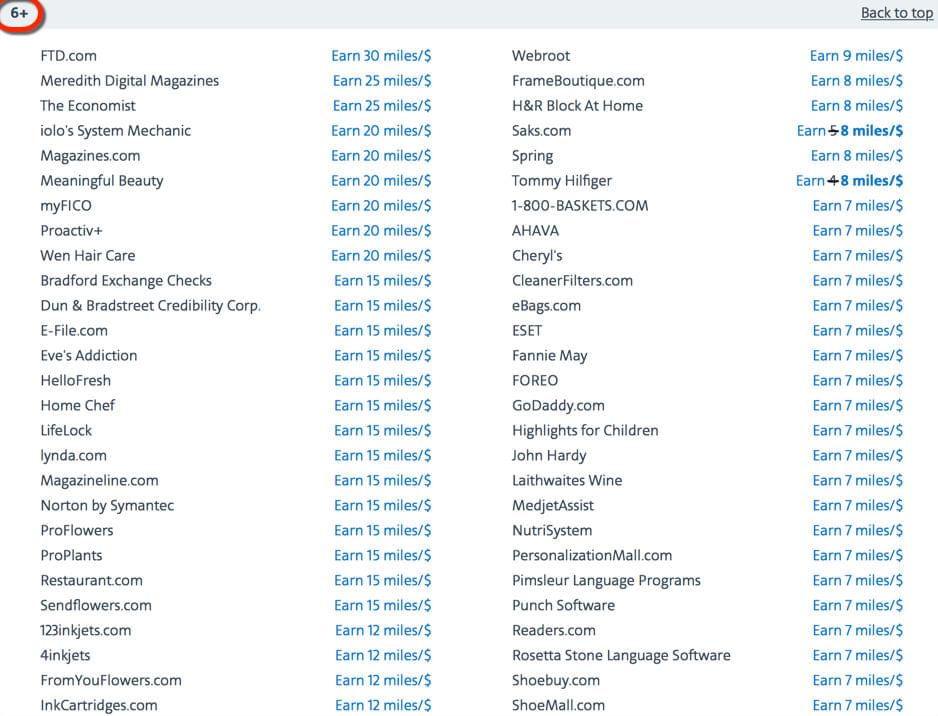
Task: Select Pimsleur Language Programs
Action: [x=606, y=581]
